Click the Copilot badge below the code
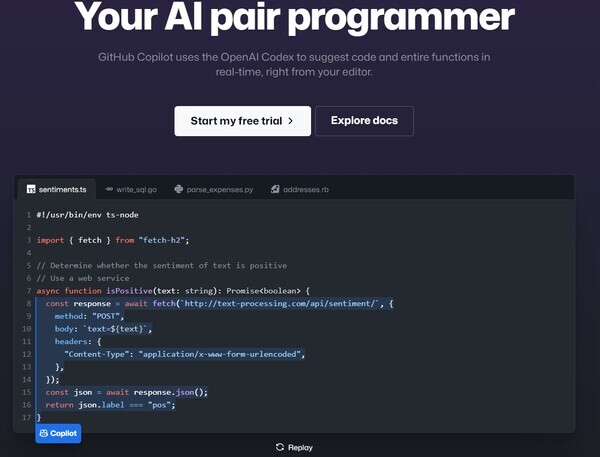Viewport: 600px width, 457px height. coord(58,433)
